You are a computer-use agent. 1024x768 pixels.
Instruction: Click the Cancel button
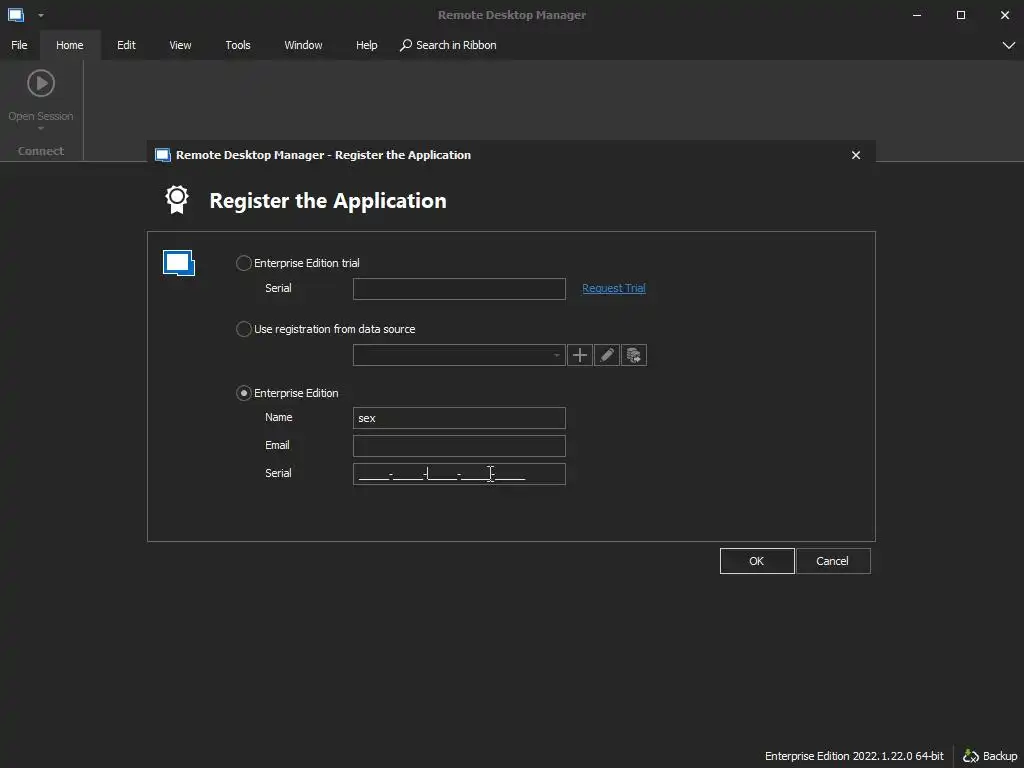(833, 561)
